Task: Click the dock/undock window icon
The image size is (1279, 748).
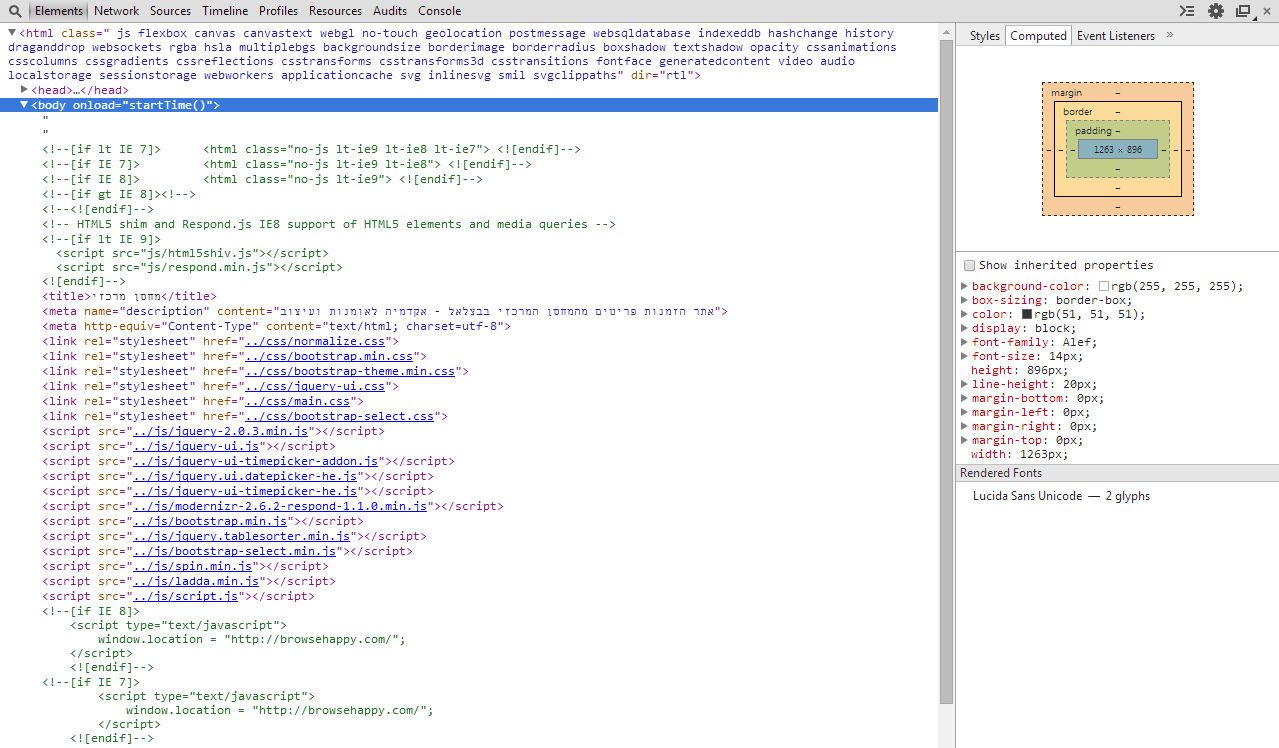Action: coord(1243,11)
